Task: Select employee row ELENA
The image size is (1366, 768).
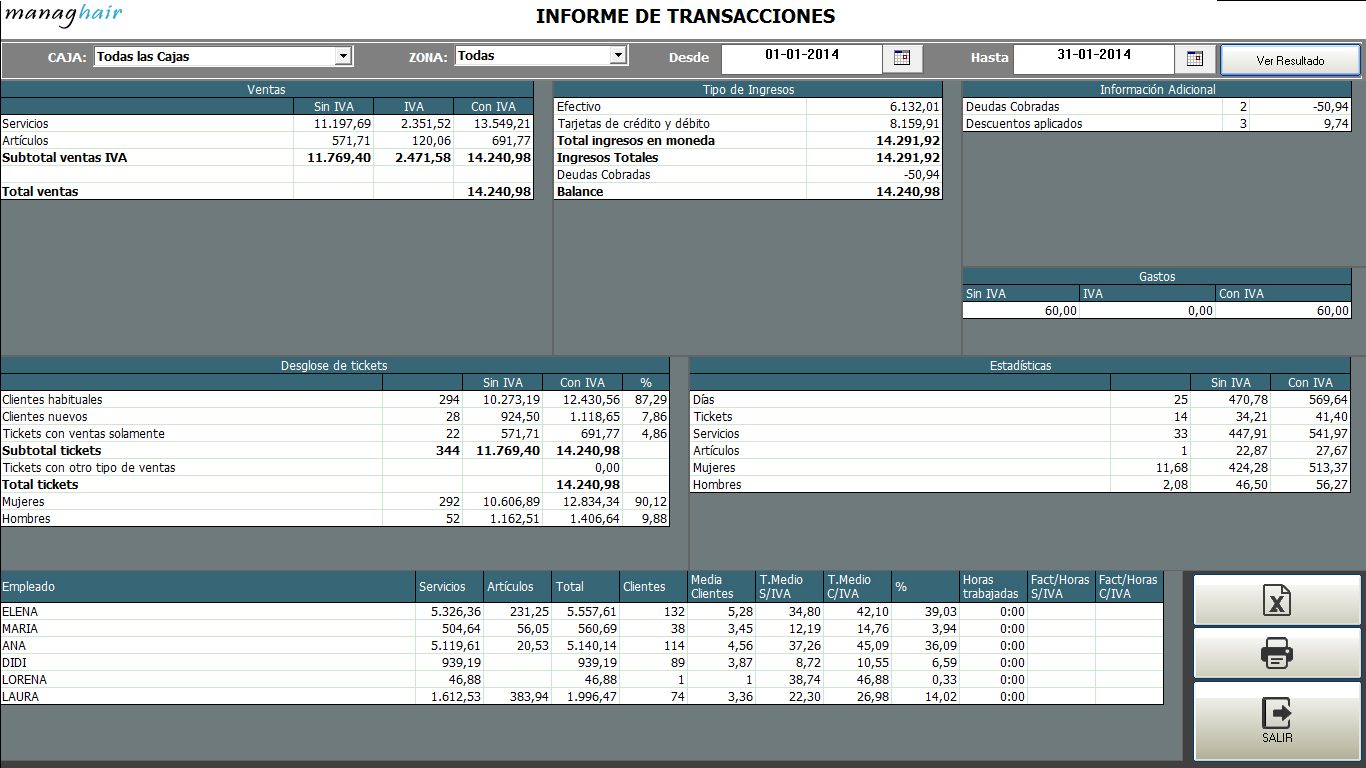Action: point(582,611)
